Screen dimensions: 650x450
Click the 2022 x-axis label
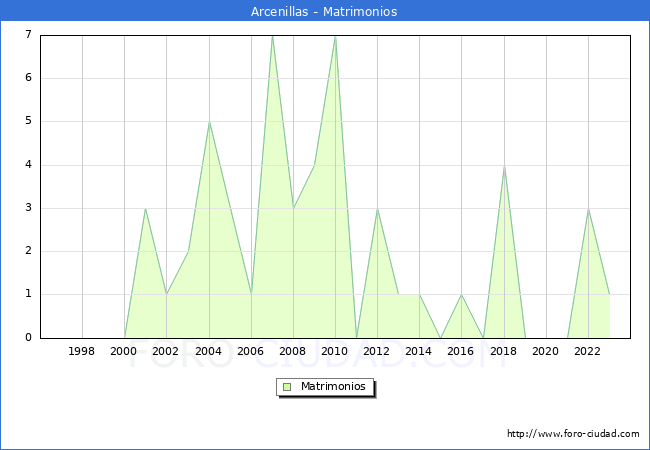coord(588,351)
